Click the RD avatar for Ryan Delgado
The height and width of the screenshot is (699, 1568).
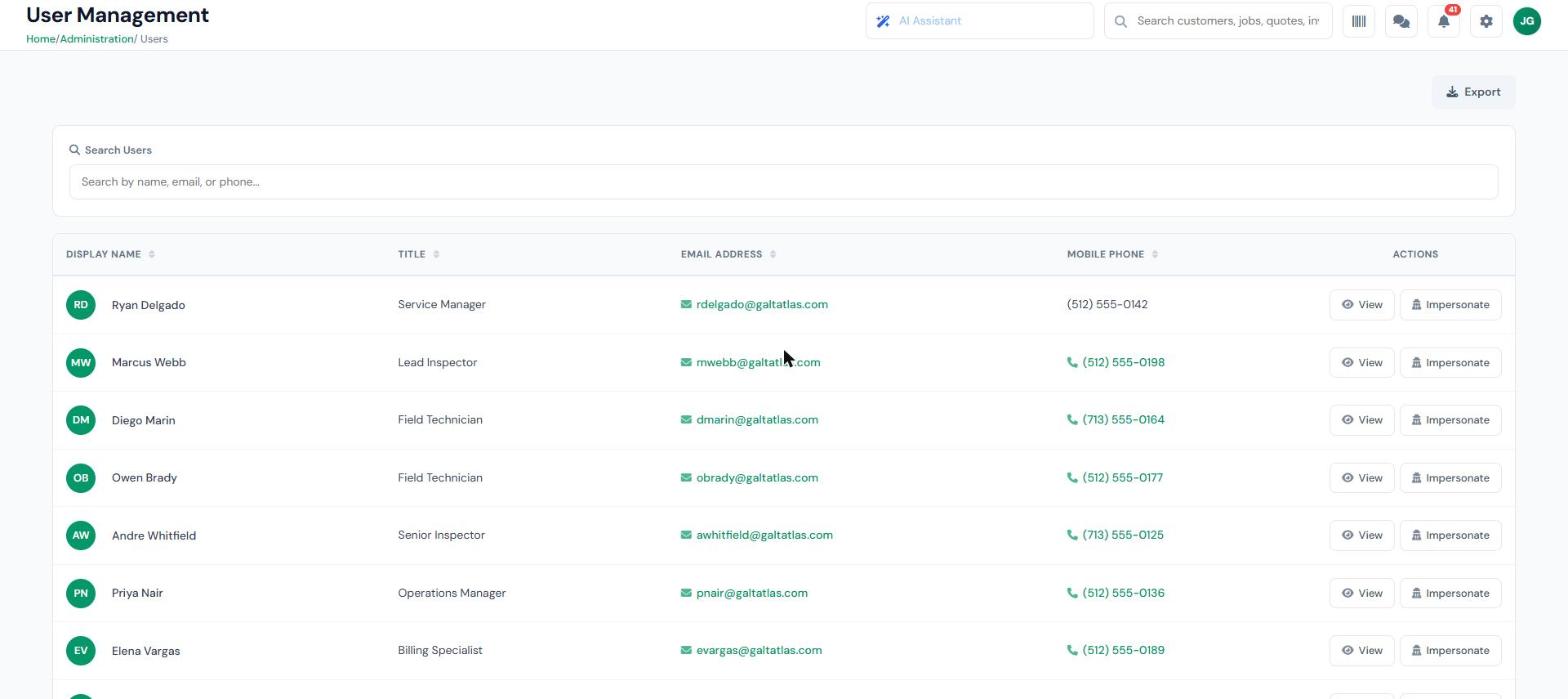[x=81, y=305]
